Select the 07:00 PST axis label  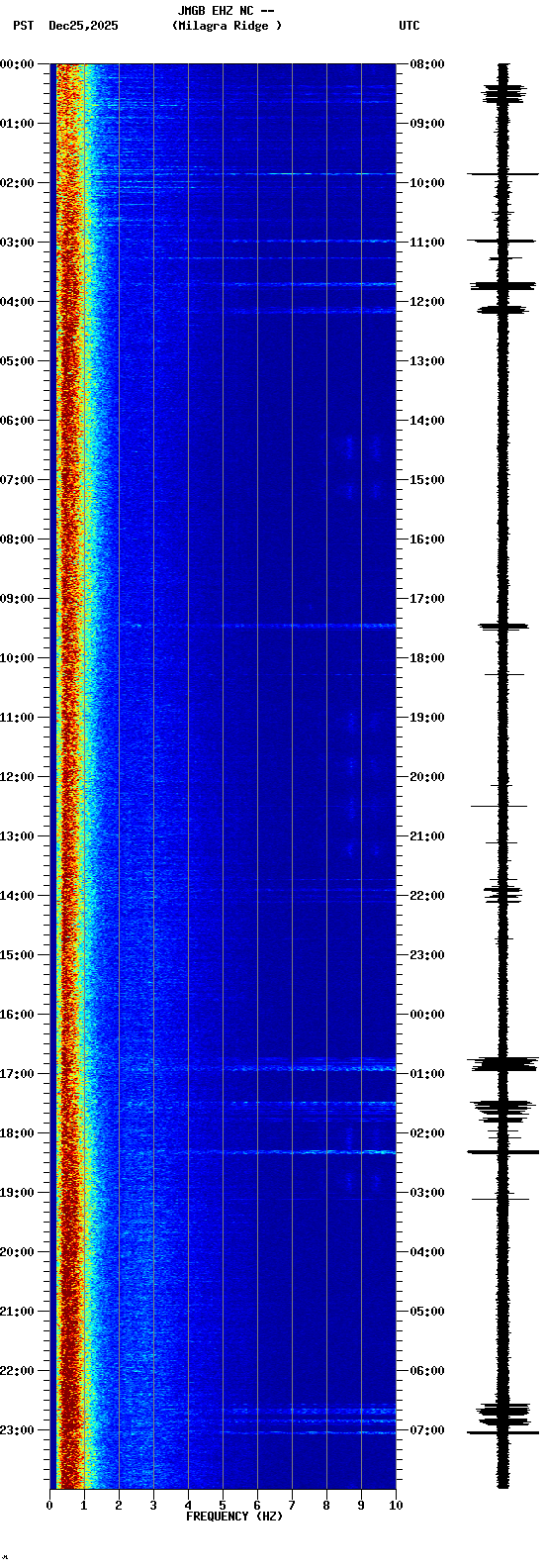[x=18, y=480]
